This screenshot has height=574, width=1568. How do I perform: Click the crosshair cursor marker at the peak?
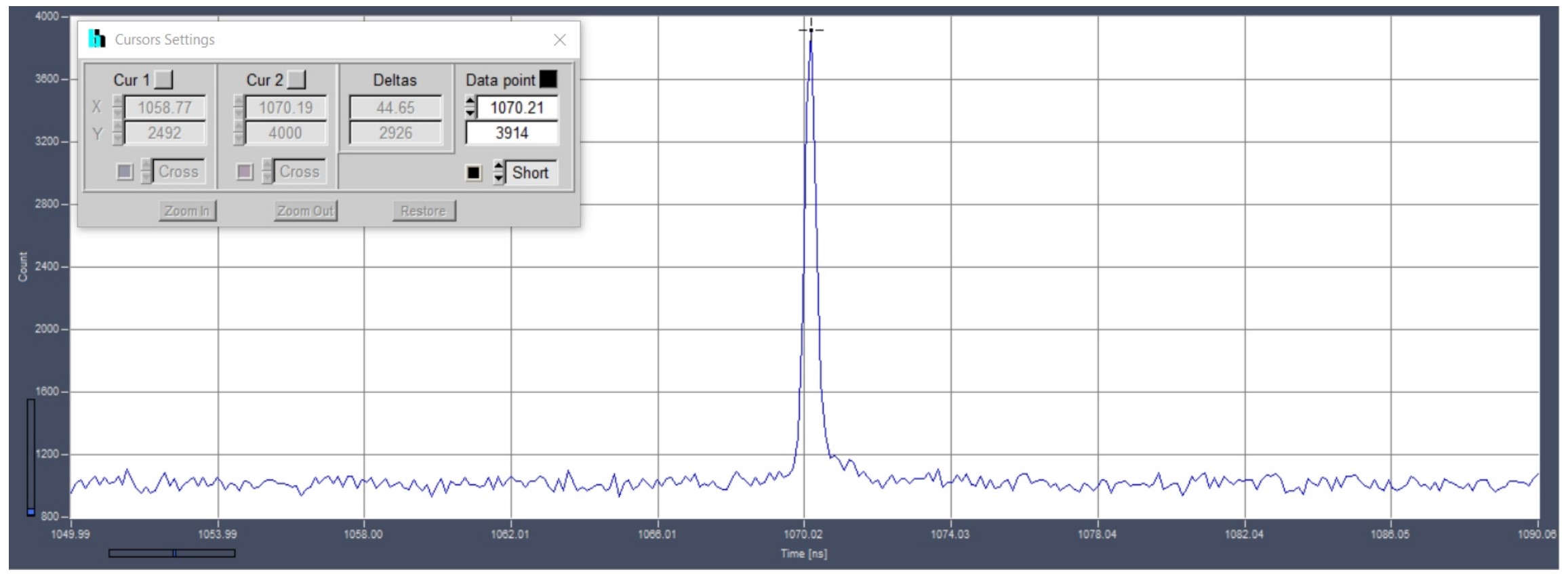811,30
